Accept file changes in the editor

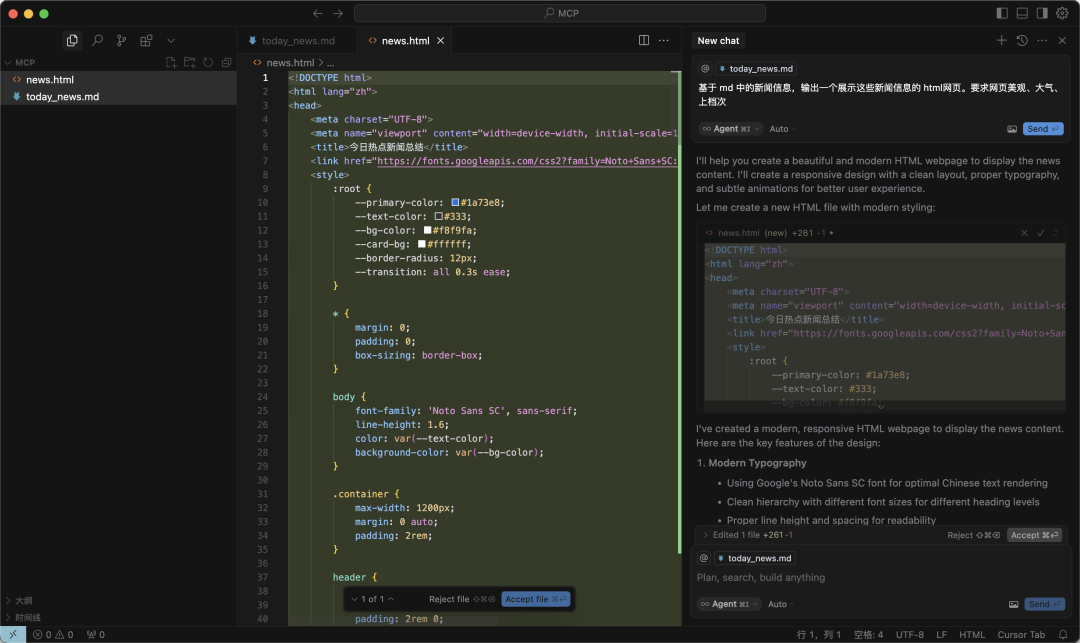(536, 599)
